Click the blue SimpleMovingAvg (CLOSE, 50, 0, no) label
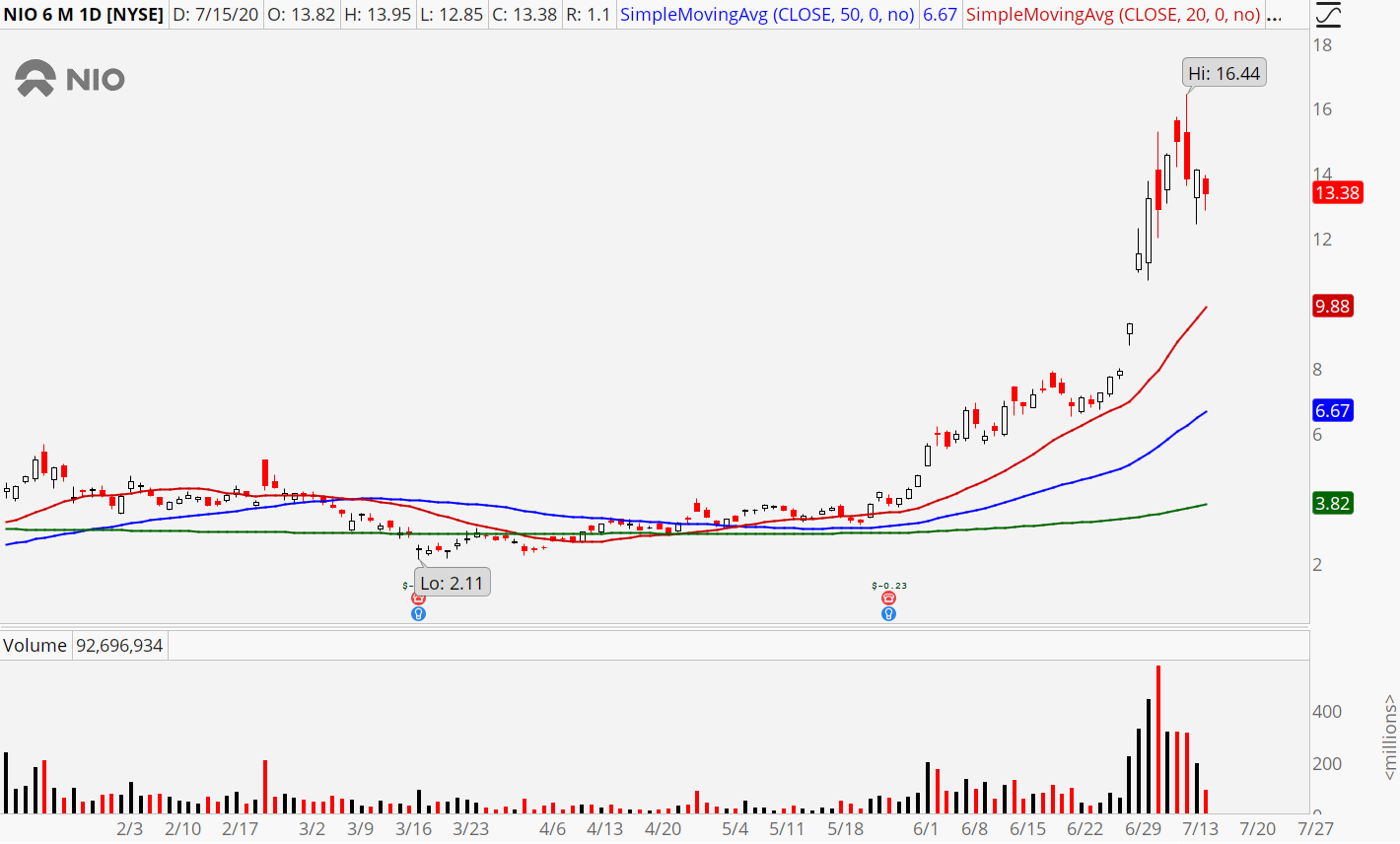This screenshot has height=844, width=1400. coord(767,15)
